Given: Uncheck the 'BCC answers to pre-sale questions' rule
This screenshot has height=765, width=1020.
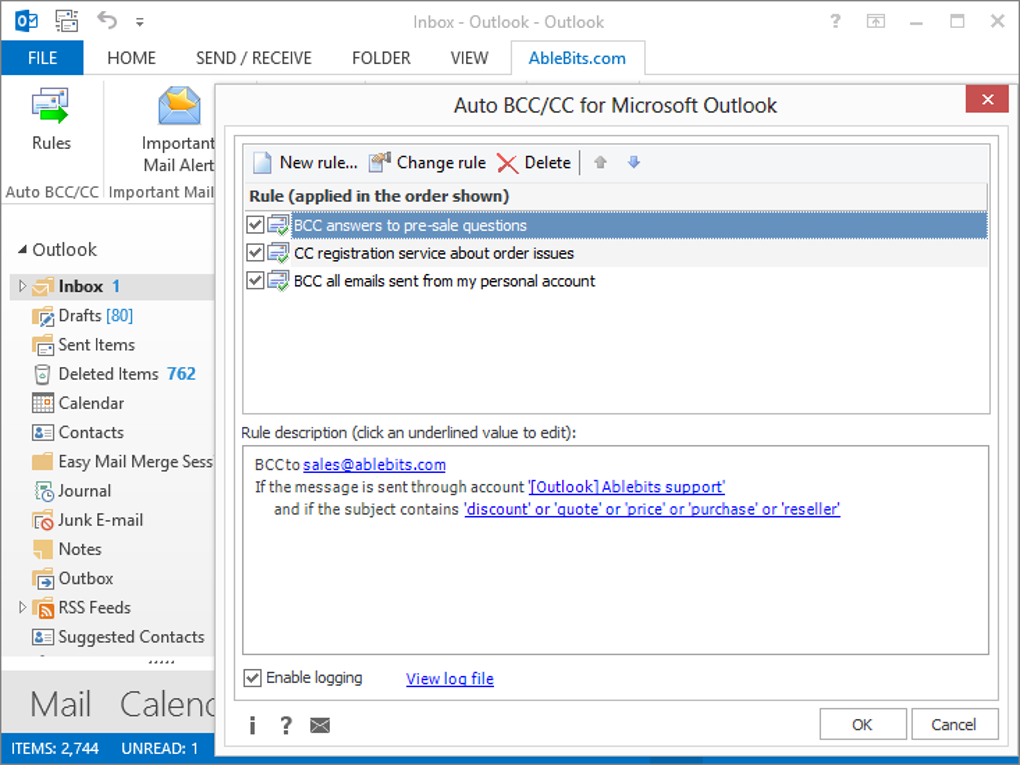Looking at the screenshot, I should (x=255, y=224).
